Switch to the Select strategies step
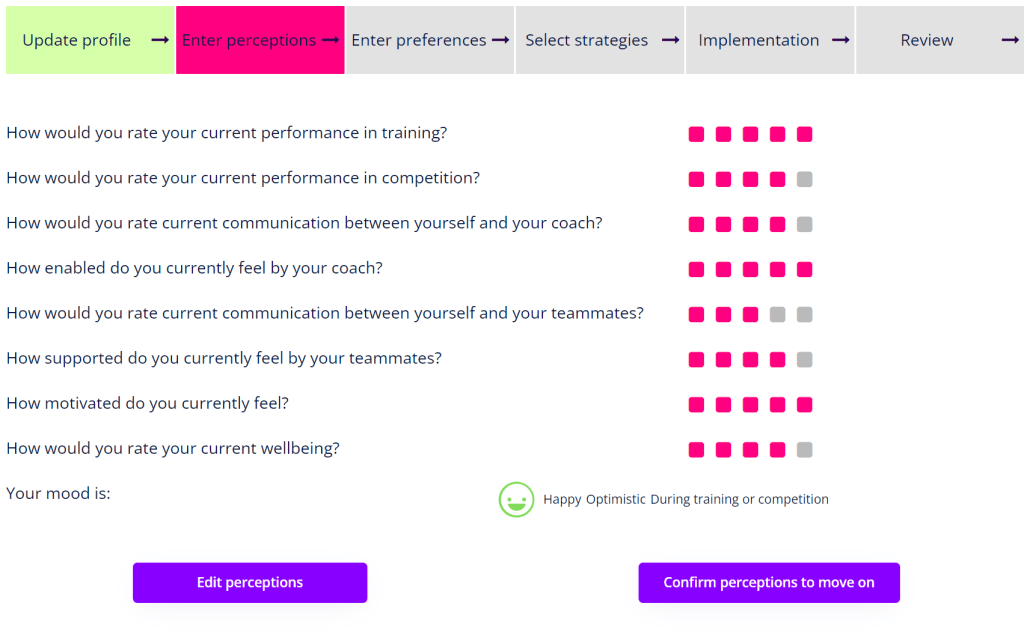This screenshot has height=639, width=1024. coord(587,40)
